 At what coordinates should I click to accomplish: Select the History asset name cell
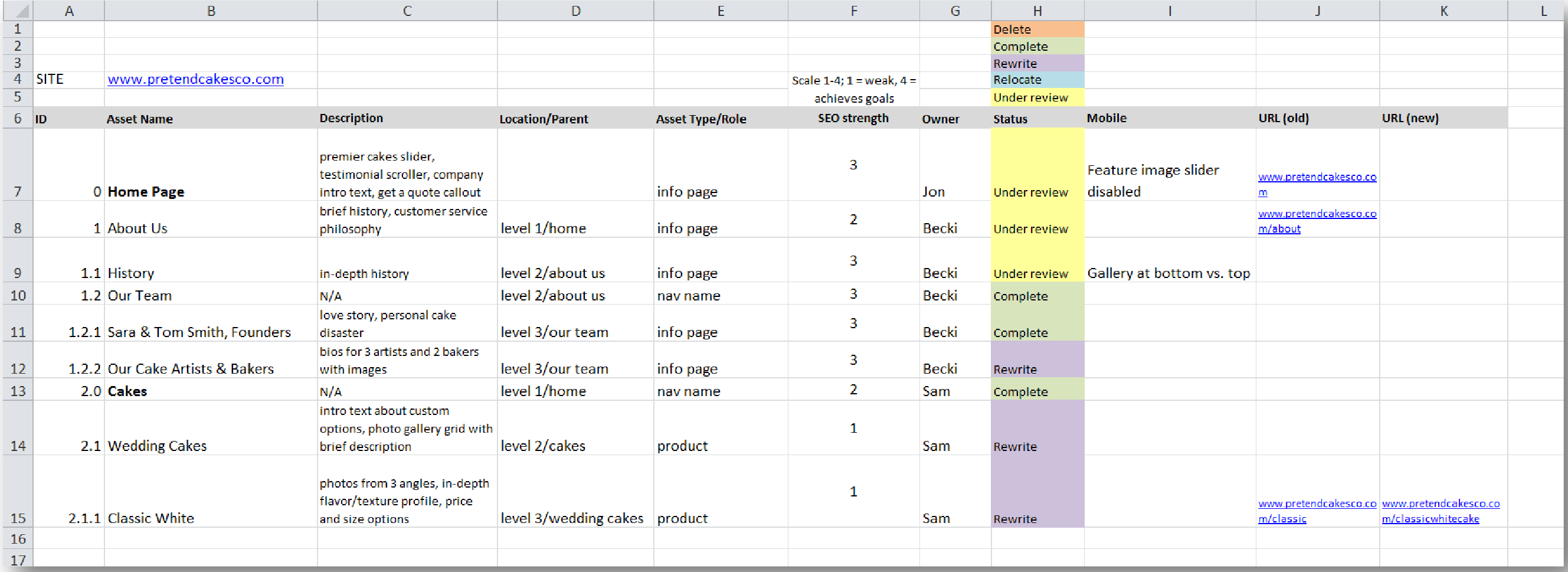tap(211, 260)
